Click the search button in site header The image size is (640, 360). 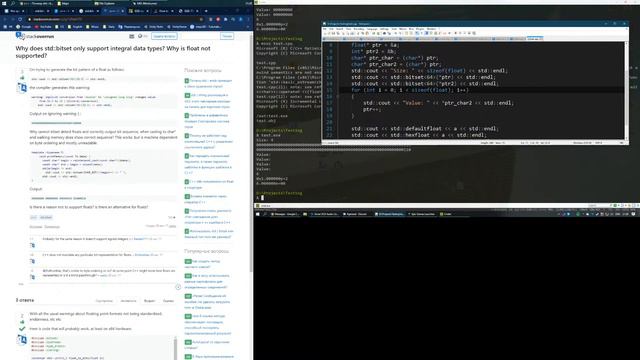(x=227, y=36)
